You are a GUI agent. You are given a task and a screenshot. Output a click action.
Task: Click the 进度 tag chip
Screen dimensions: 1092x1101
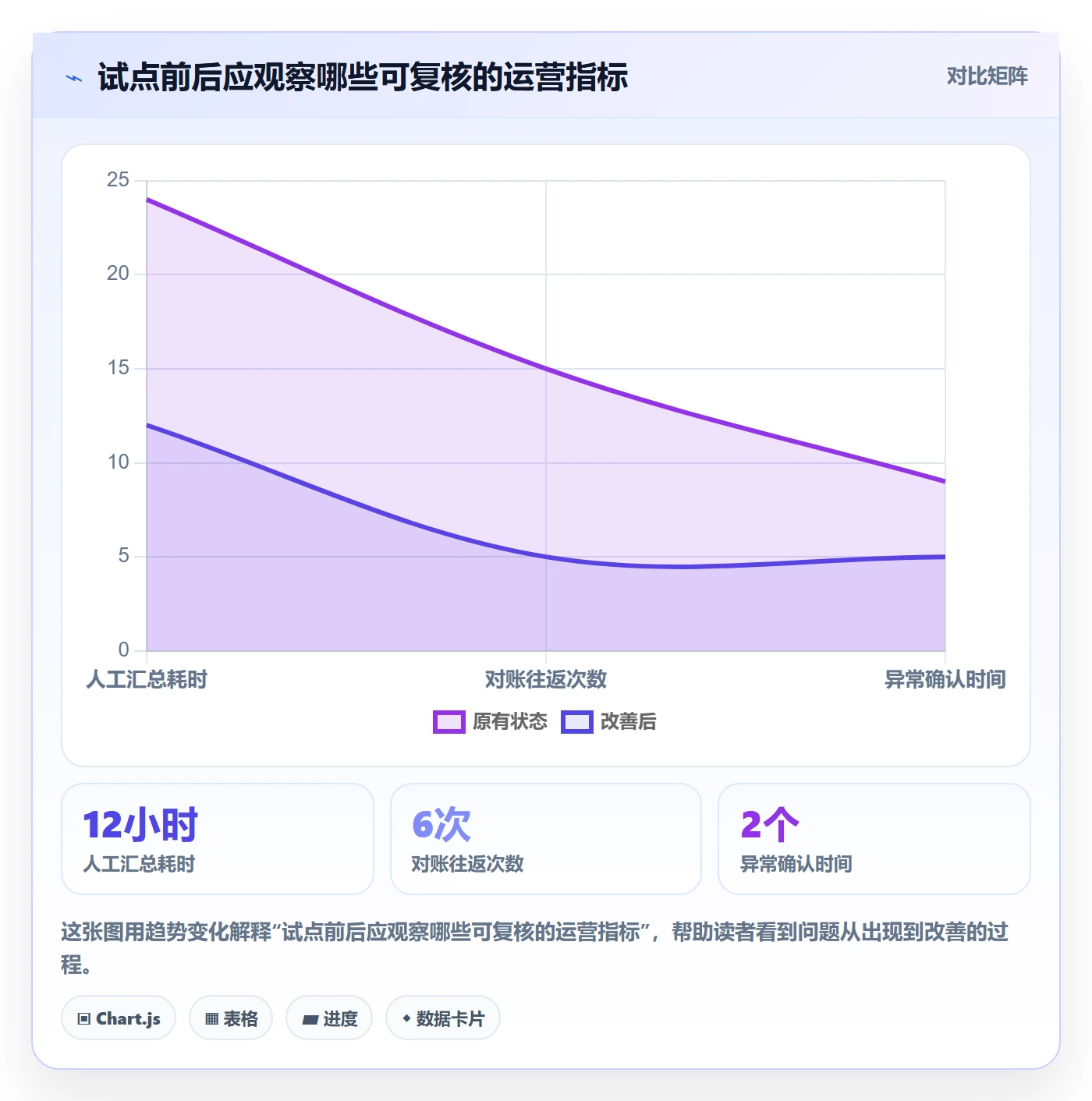click(x=329, y=1018)
